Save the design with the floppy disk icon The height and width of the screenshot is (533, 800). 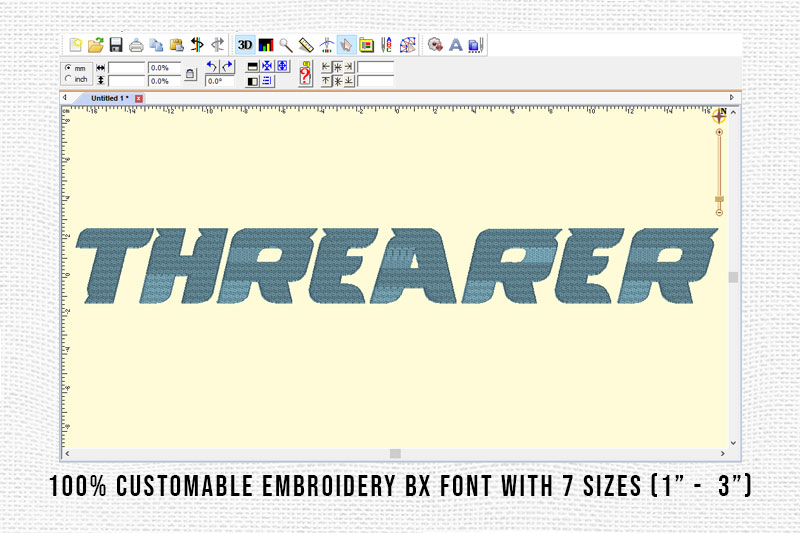116,45
